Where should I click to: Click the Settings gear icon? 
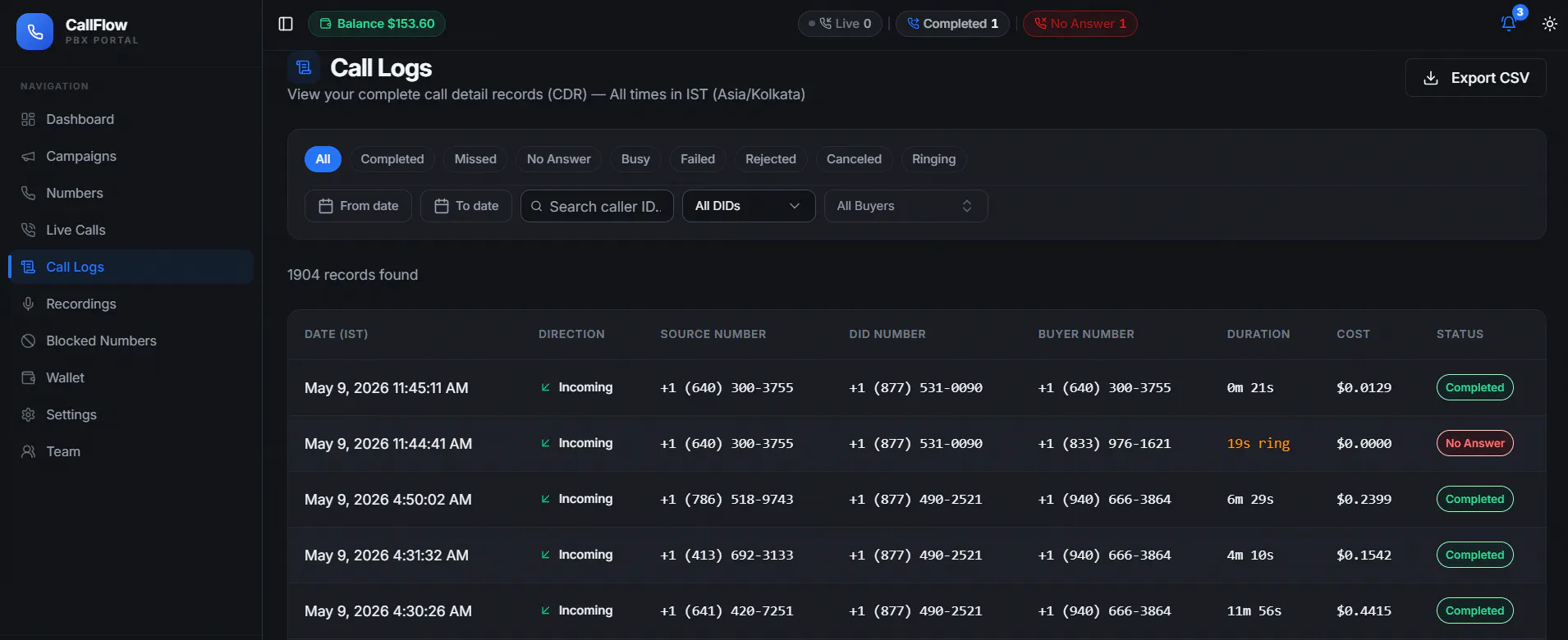tap(28, 414)
